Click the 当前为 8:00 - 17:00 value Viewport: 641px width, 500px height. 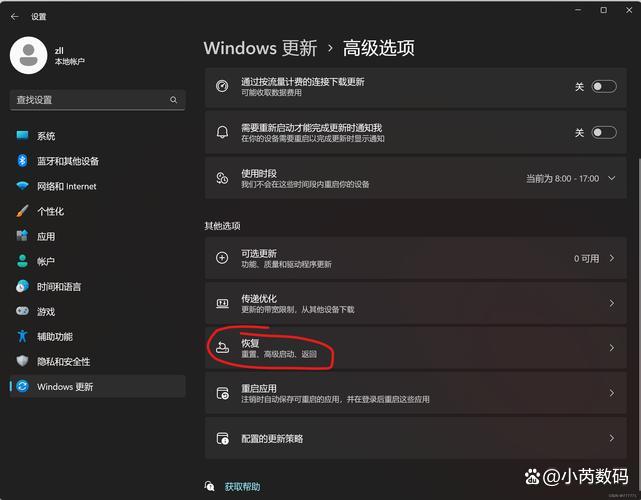pos(563,179)
